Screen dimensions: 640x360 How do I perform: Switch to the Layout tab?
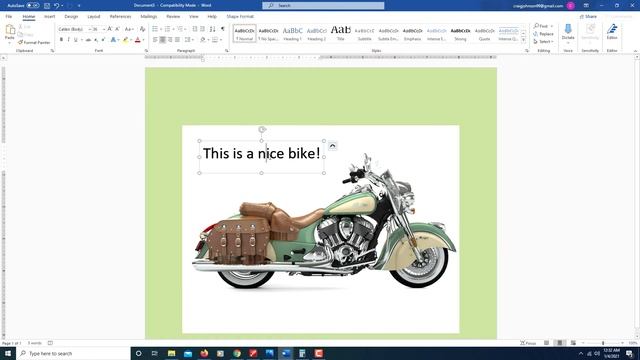click(93, 16)
